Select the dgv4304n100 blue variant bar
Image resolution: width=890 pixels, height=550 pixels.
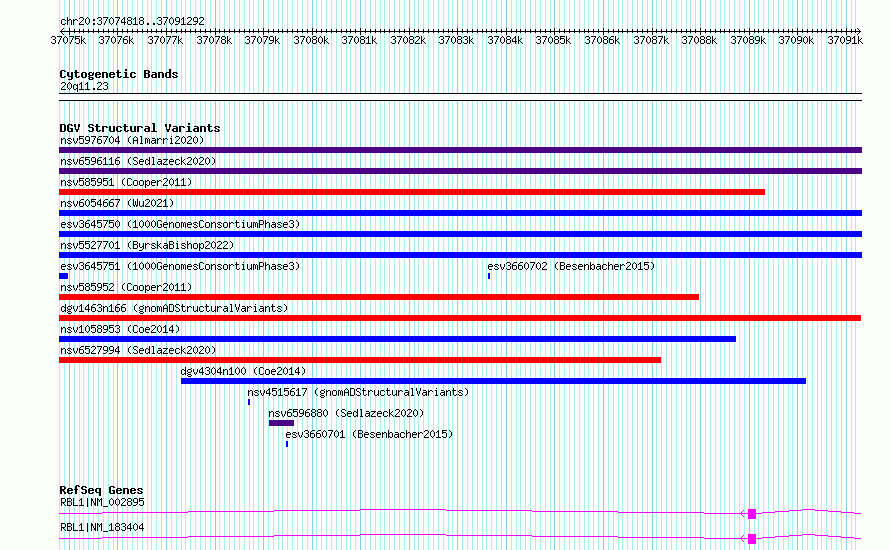(493, 381)
